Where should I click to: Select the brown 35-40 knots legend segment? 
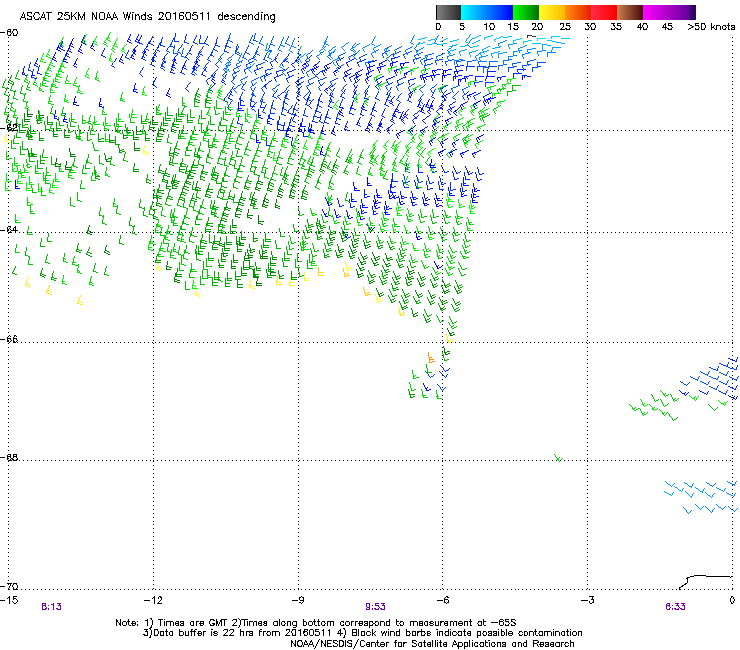[x=630, y=12]
